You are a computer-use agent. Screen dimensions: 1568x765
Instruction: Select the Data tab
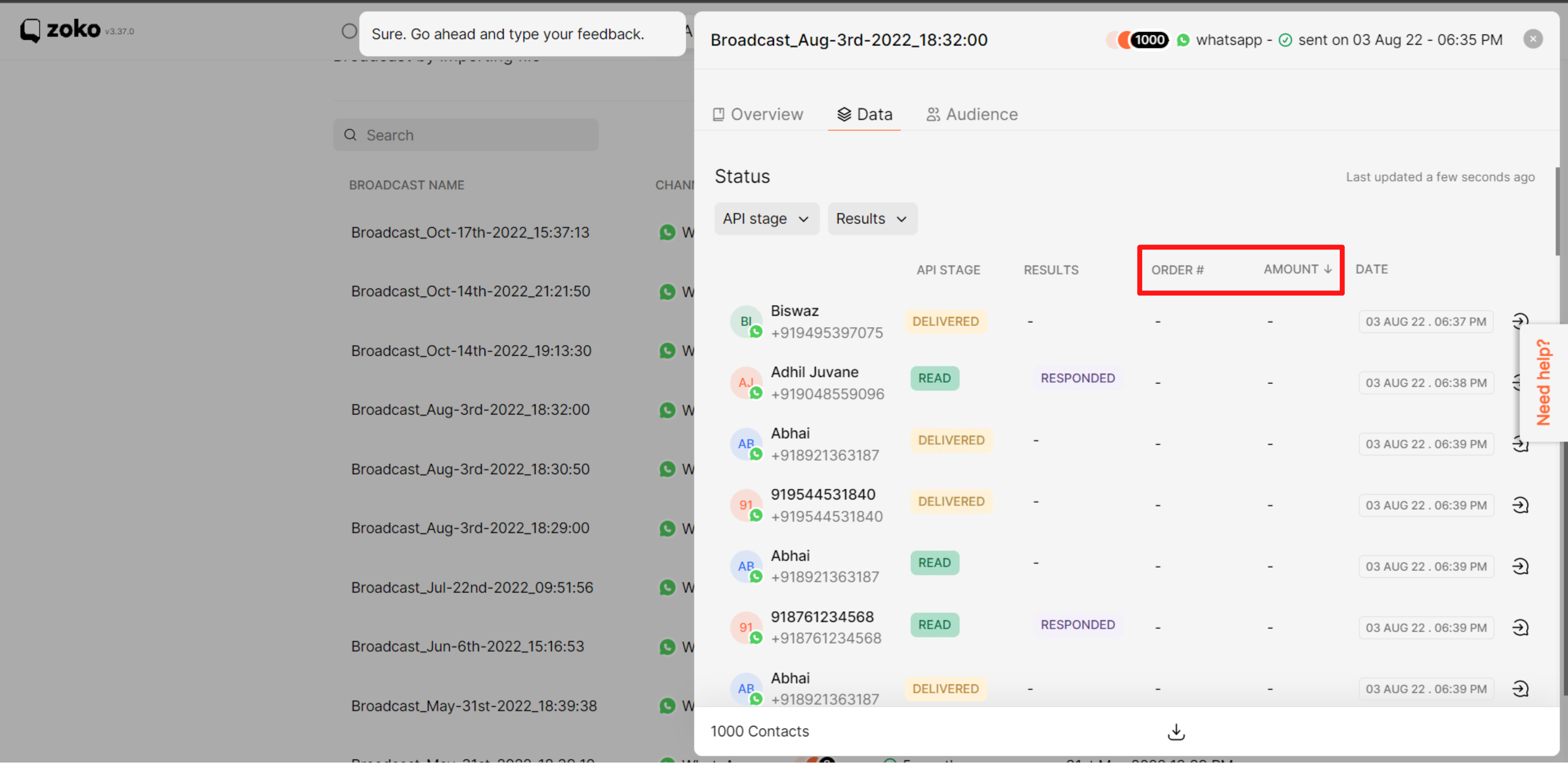coord(864,114)
